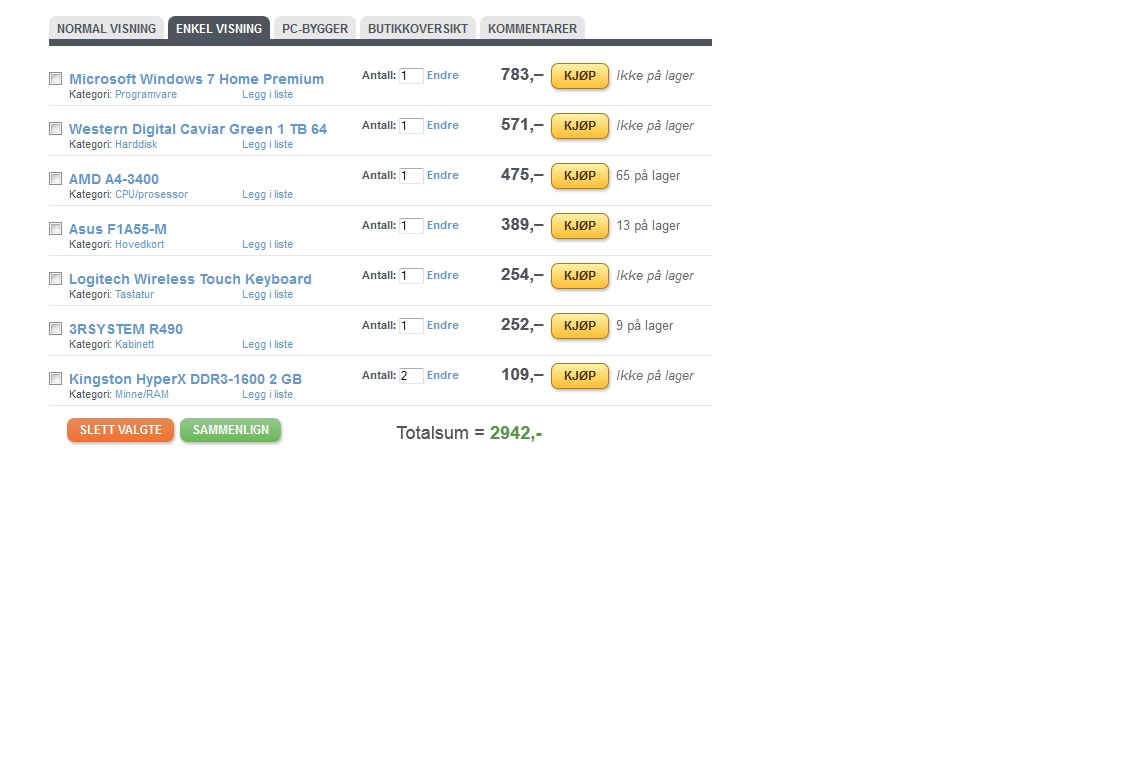
Task: Click Endre for Kingston HyperX DDR3-1600
Action: pos(442,375)
